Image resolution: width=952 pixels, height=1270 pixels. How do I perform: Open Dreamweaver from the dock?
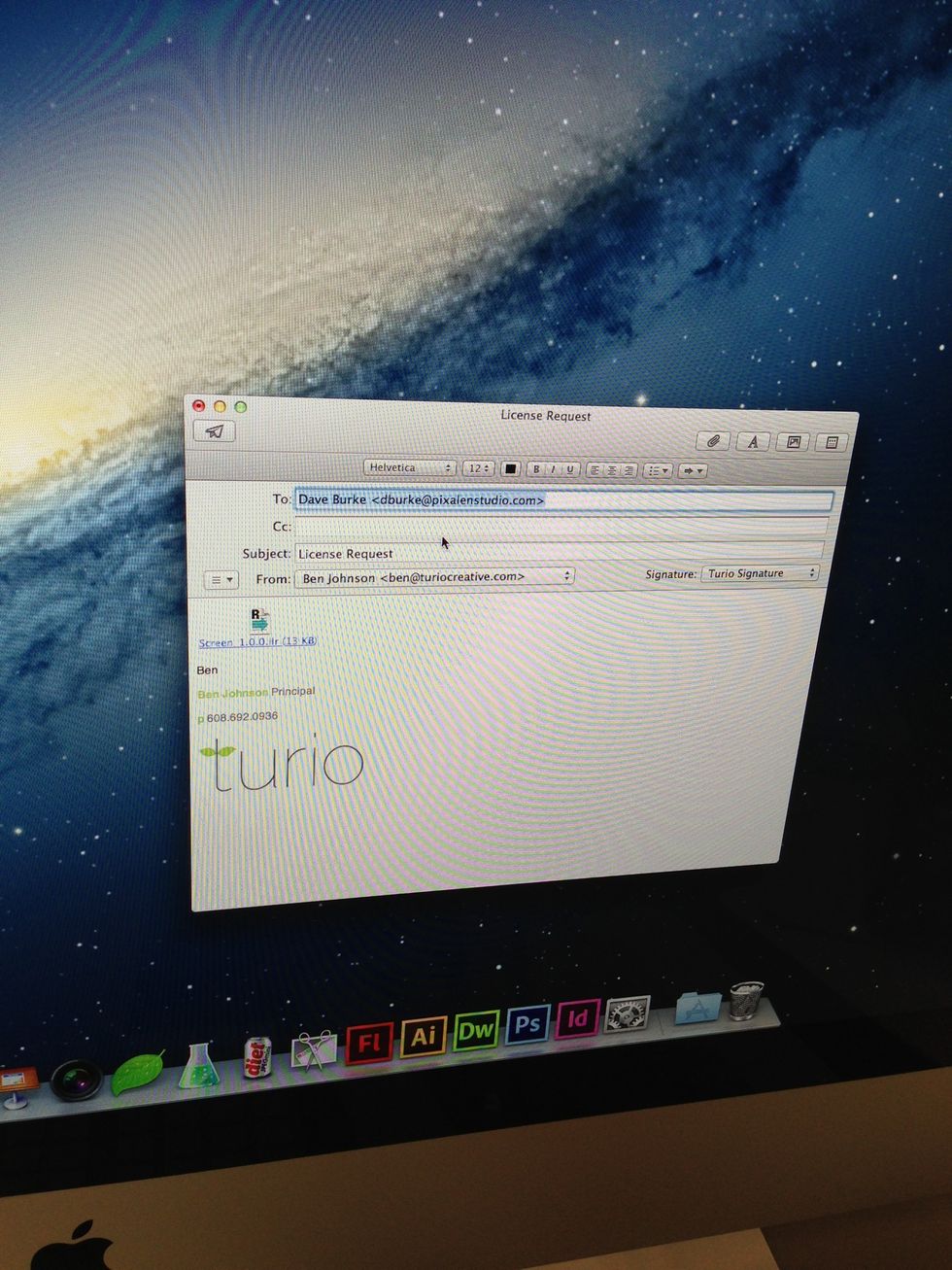click(475, 1031)
